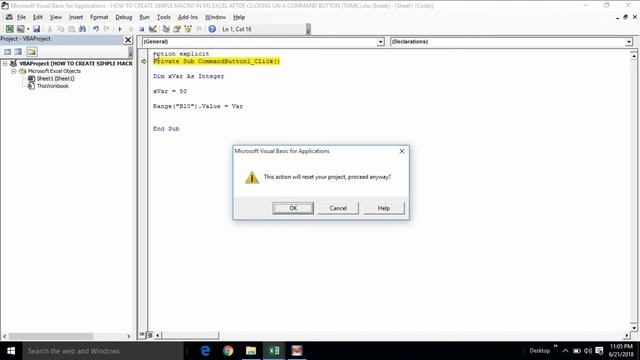Click the 'End Sub' code line
Viewport: 640px width, 360px height.
(166, 129)
